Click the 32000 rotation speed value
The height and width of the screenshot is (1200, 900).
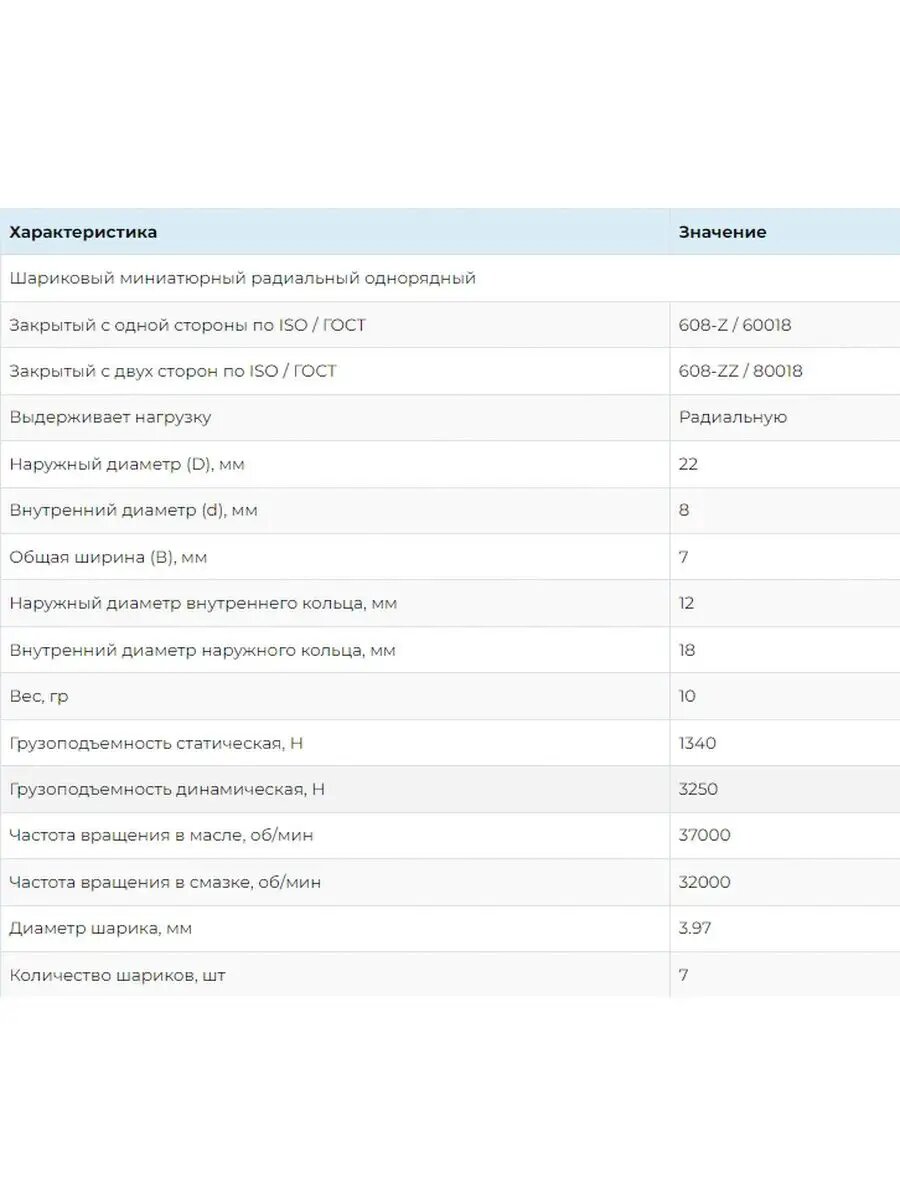[x=705, y=882]
